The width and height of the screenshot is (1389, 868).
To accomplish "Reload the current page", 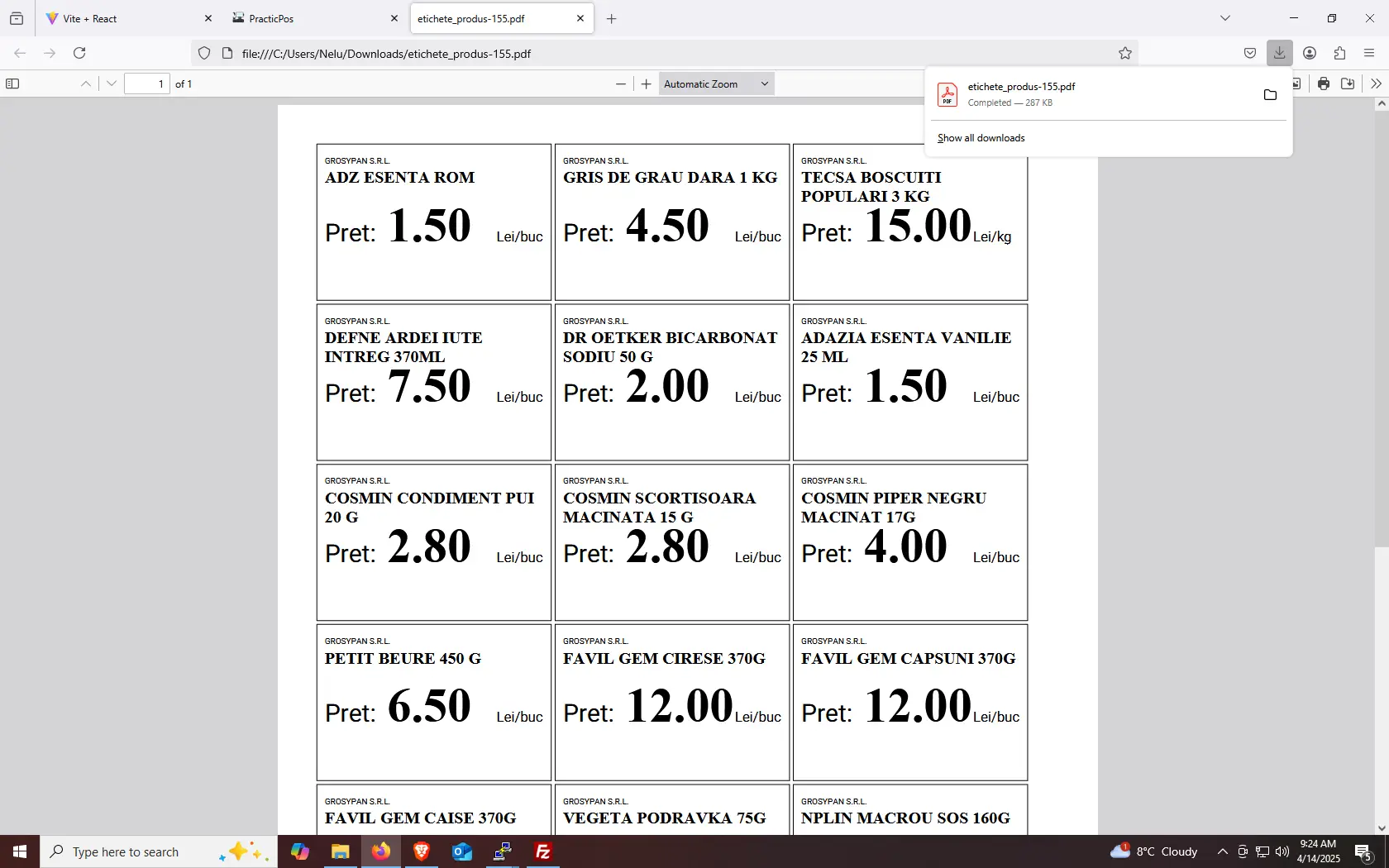I will (x=79, y=53).
